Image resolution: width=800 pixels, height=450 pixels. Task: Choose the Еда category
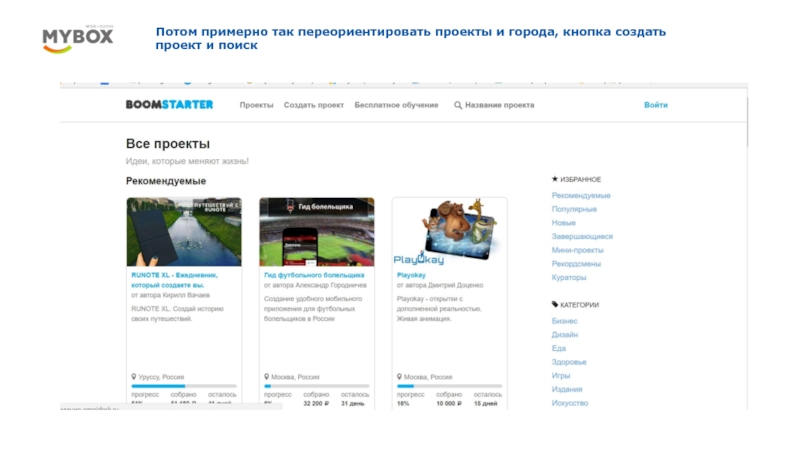coord(559,348)
